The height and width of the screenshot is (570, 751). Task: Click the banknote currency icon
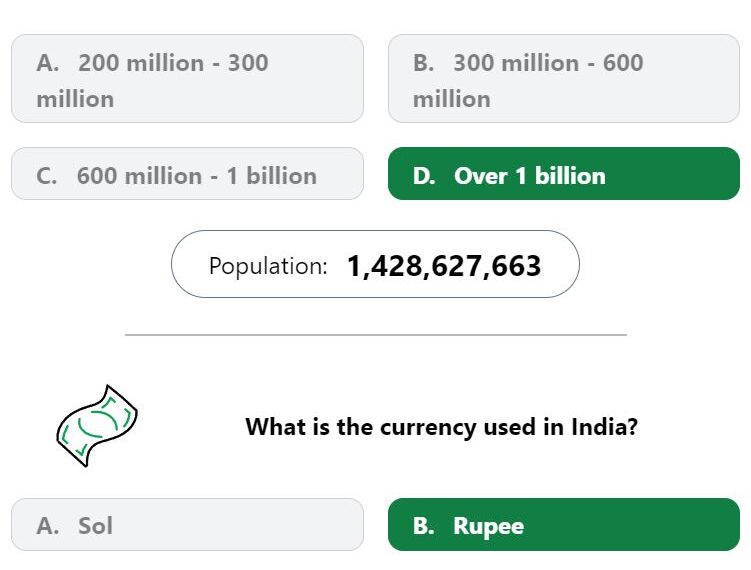[97, 425]
